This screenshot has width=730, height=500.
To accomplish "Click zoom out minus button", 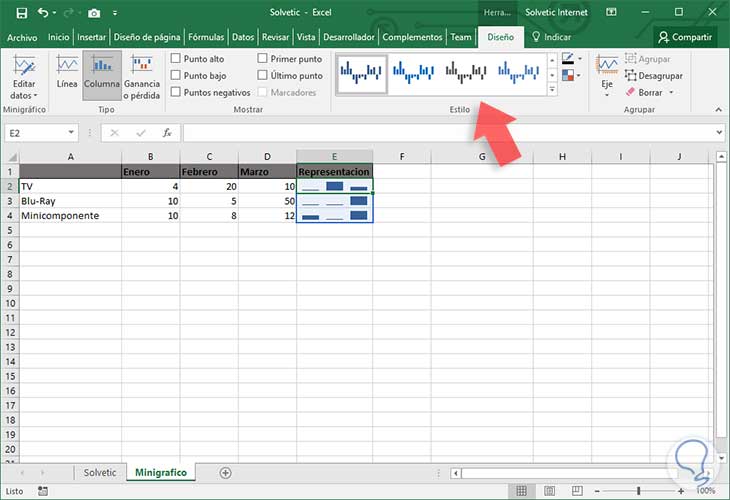I will click(x=597, y=491).
